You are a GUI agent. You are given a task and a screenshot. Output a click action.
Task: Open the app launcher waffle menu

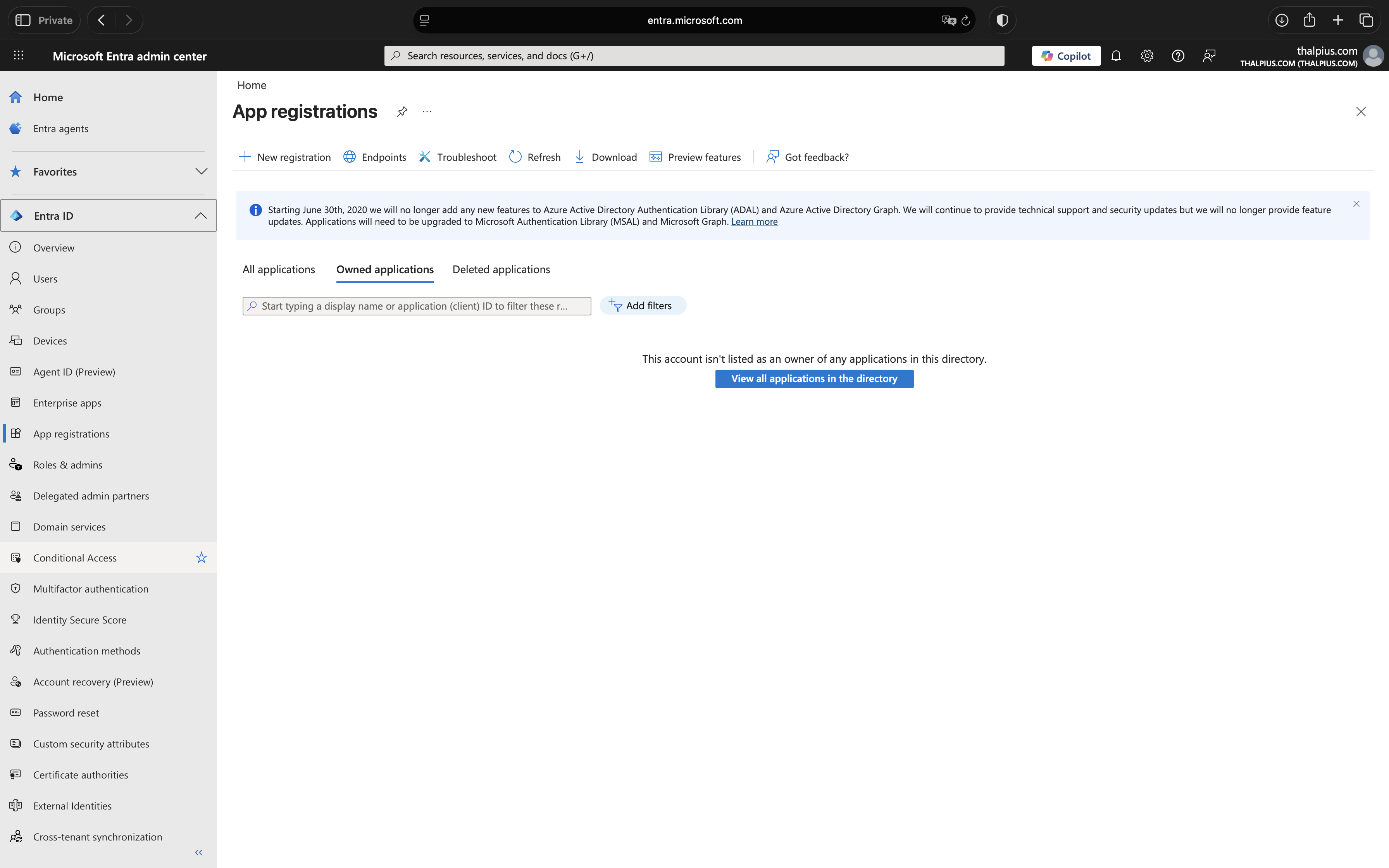pyautogui.click(x=18, y=56)
